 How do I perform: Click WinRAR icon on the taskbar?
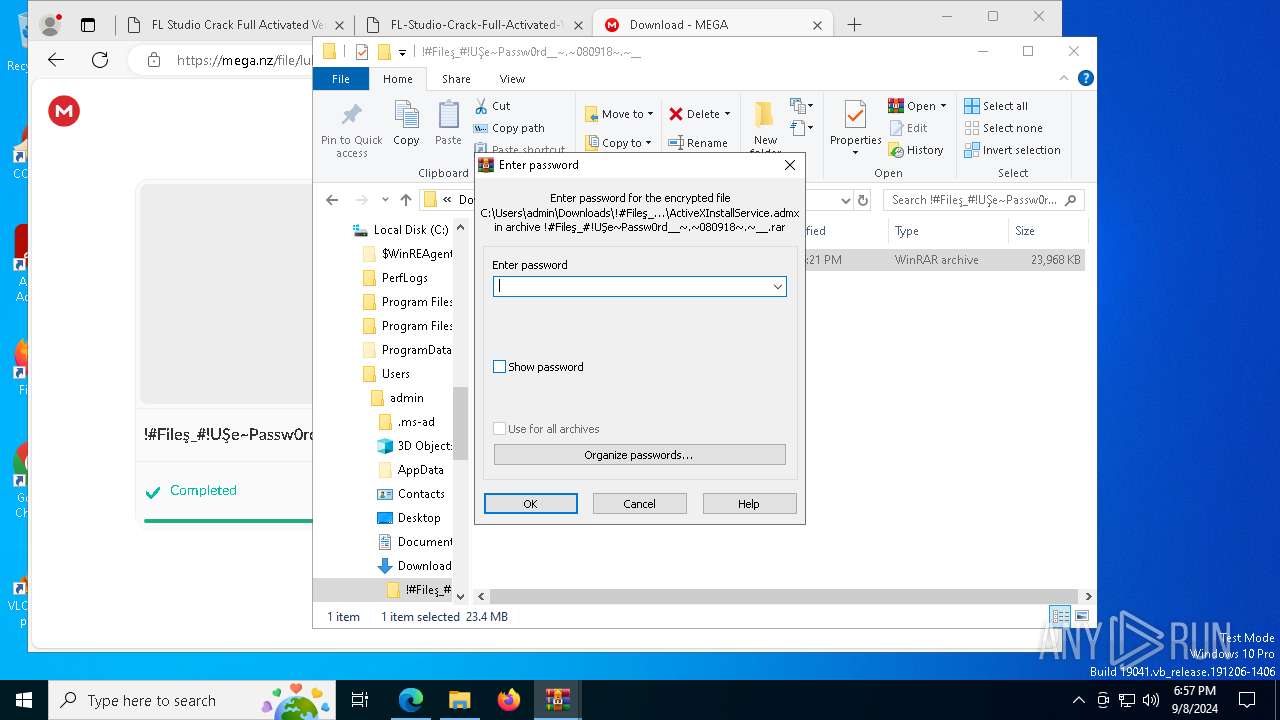point(557,700)
